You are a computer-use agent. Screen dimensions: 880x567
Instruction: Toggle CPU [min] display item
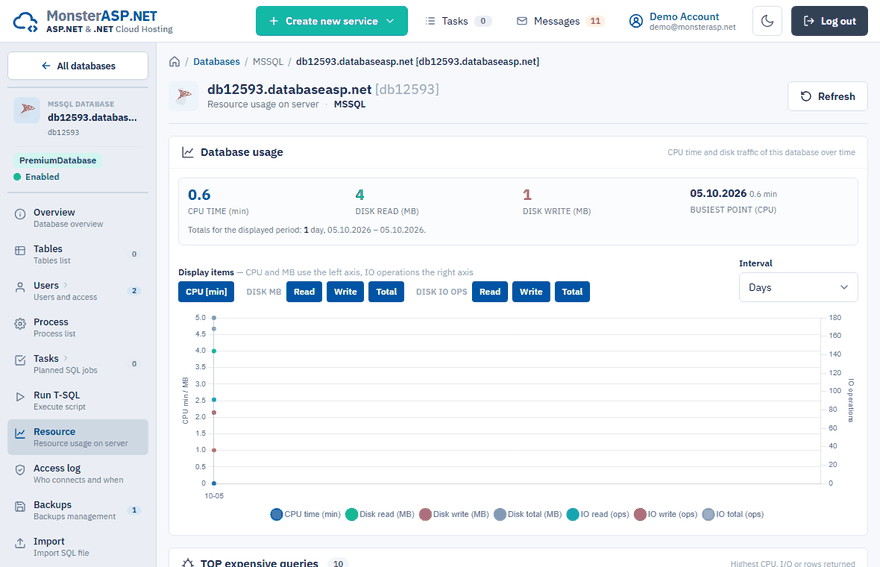click(206, 291)
